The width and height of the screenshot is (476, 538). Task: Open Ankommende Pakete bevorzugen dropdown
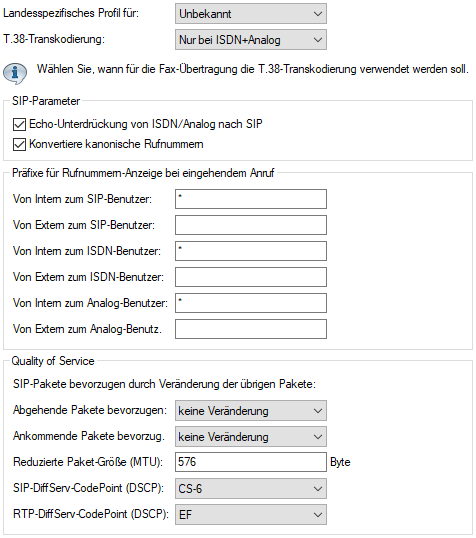251,436
